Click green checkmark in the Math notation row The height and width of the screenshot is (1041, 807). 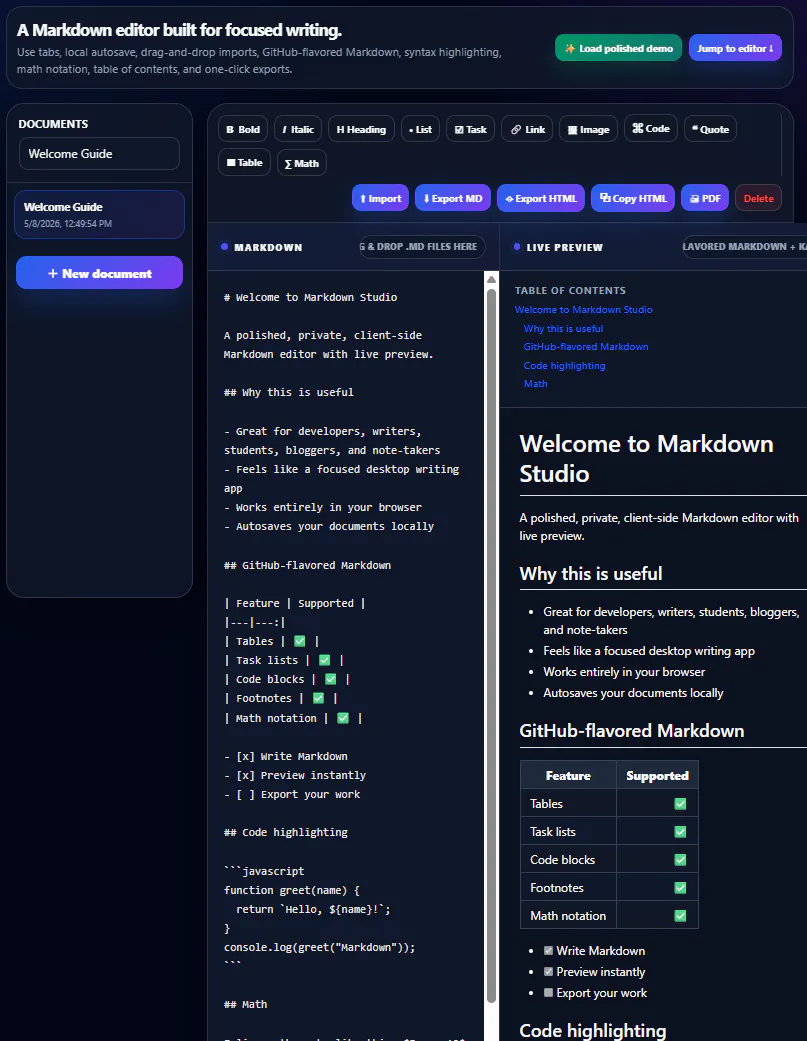click(x=680, y=916)
